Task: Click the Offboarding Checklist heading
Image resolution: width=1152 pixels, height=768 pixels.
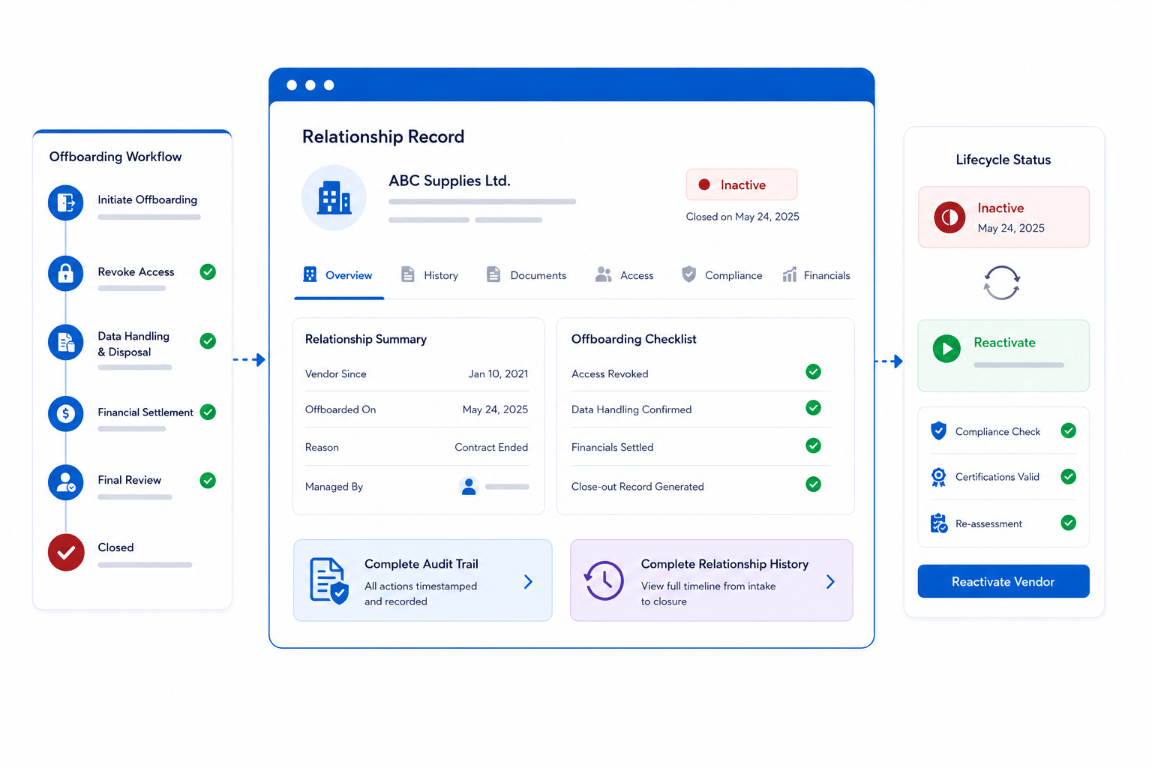Action: (x=634, y=340)
